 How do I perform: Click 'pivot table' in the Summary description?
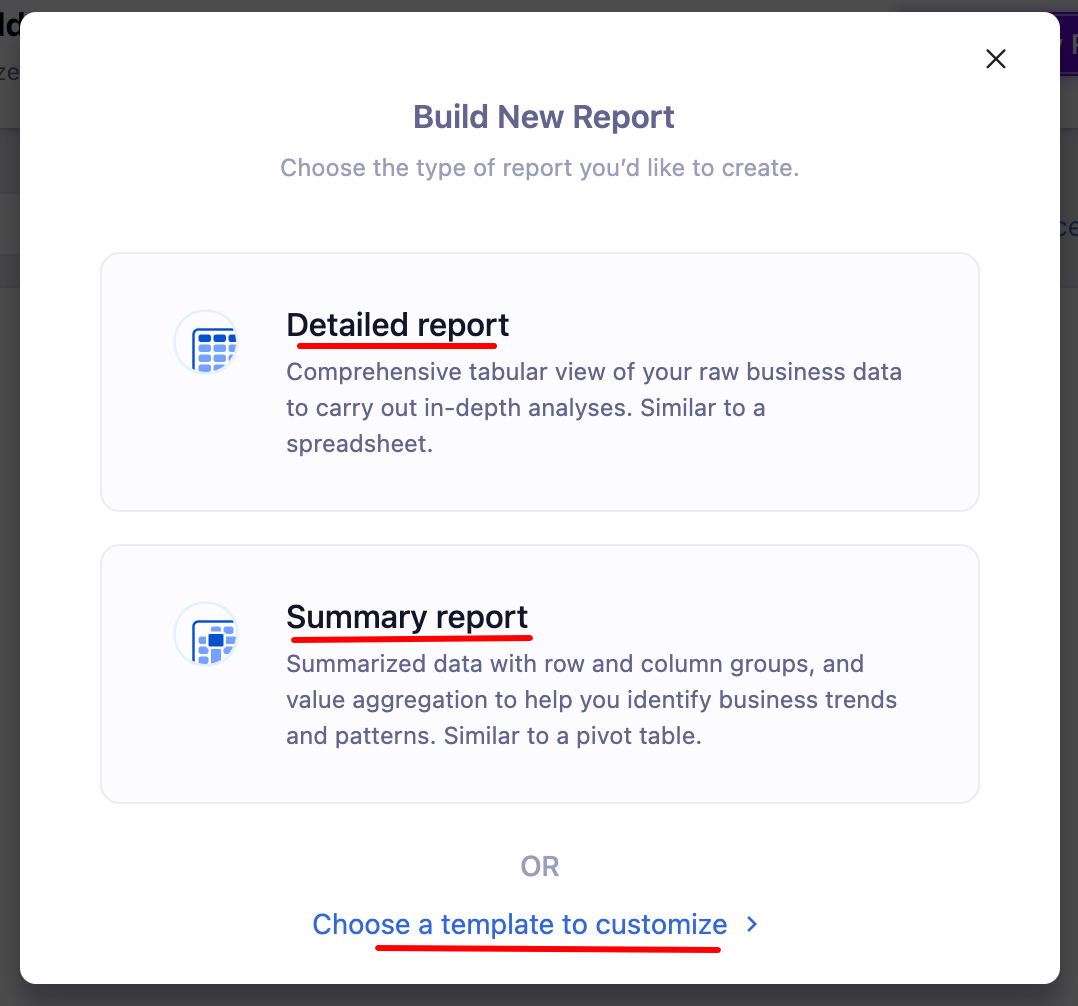coord(653,736)
